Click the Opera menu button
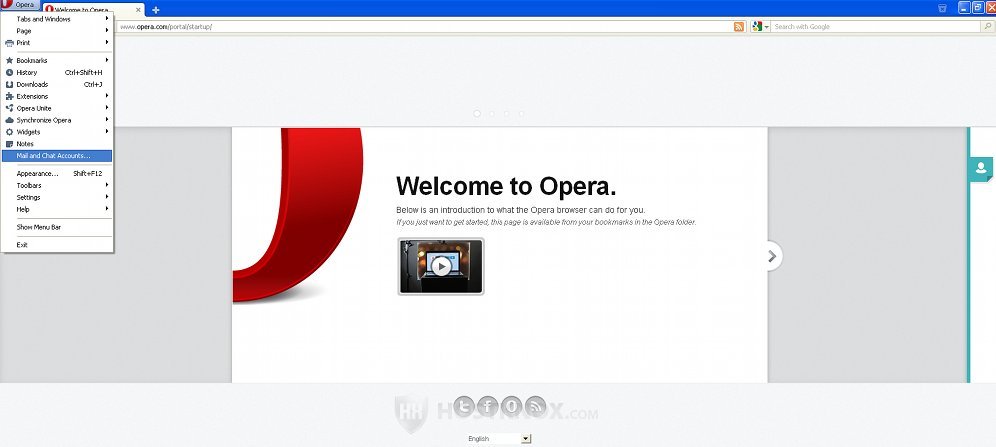This screenshot has width=996, height=447. [x=20, y=5]
